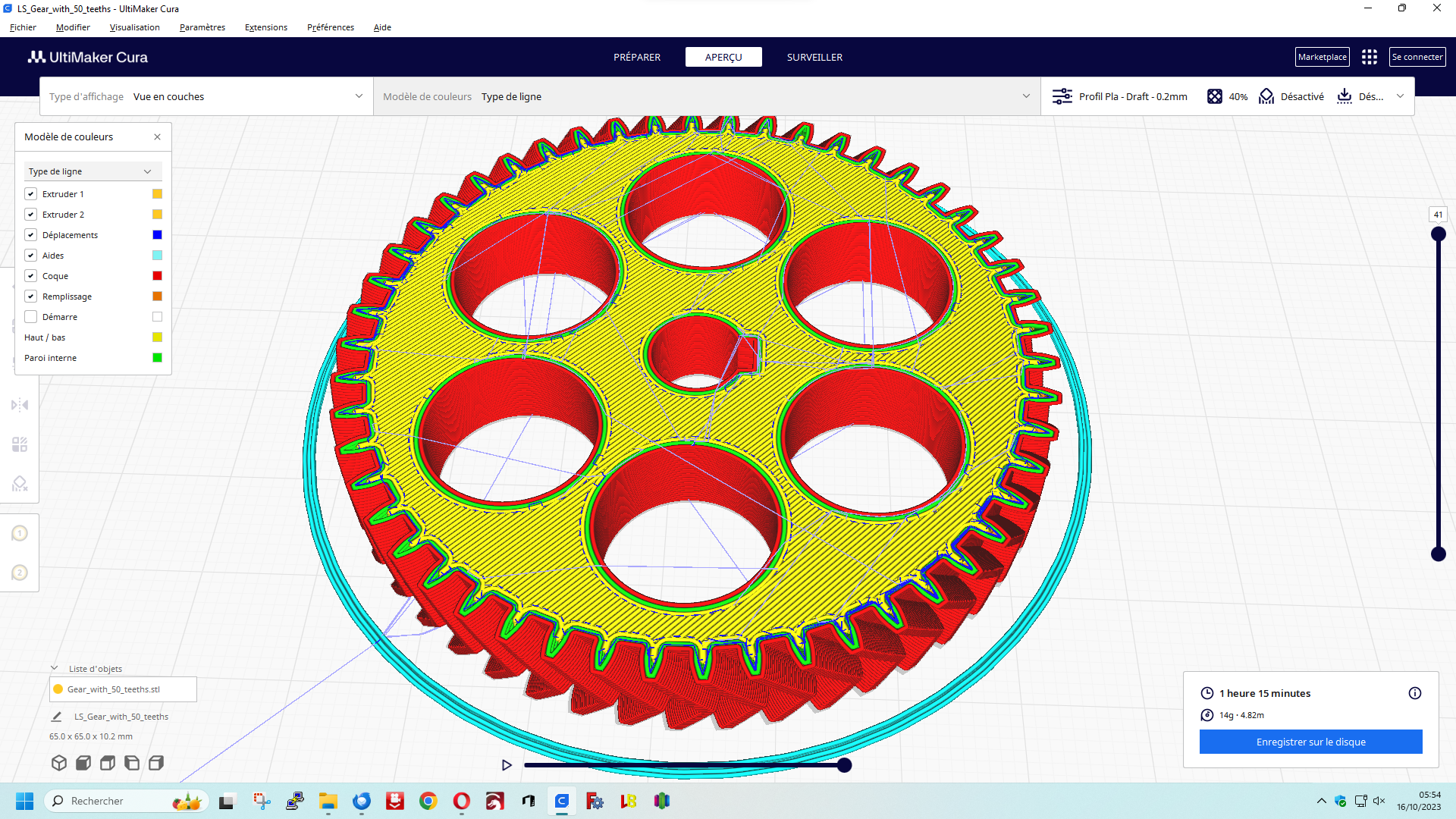
Task: Click Enregistrer sur le disque button
Action: click(1310, 742)
